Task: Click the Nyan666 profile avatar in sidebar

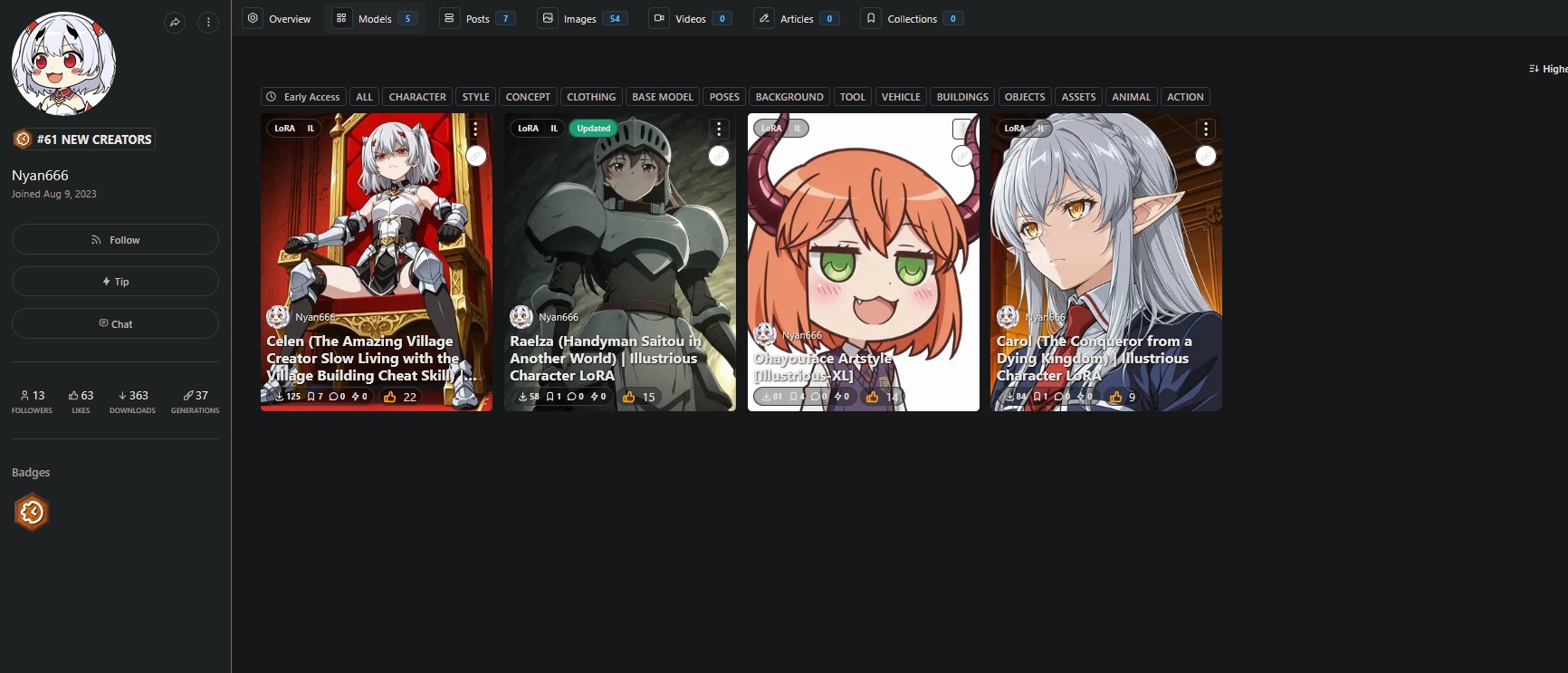Action: (63, 63)
